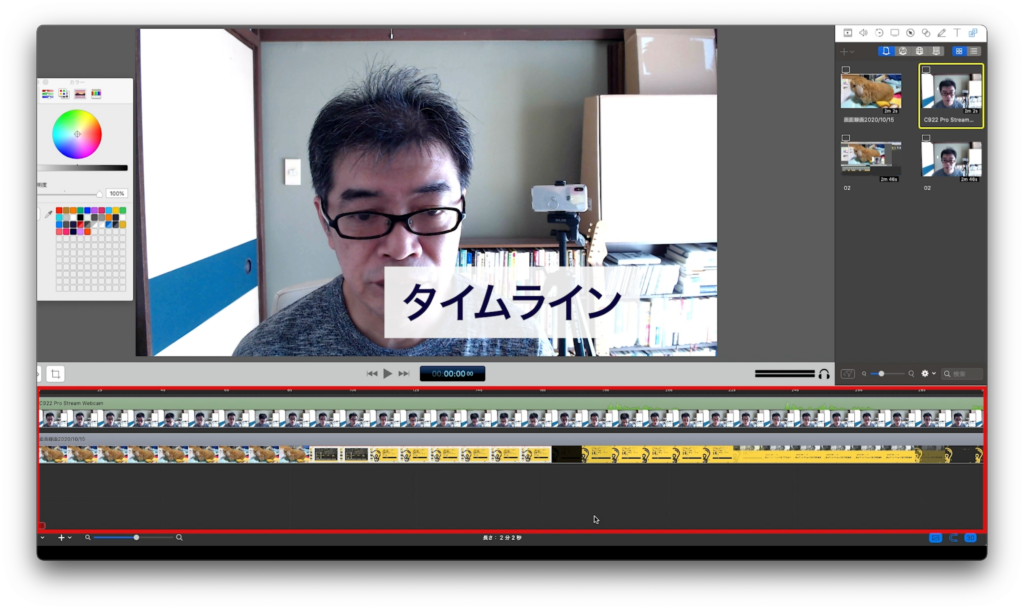Open the Callout properties tab
The height and width of the screenshot is (609, 1024).
(x=910, y=33)
